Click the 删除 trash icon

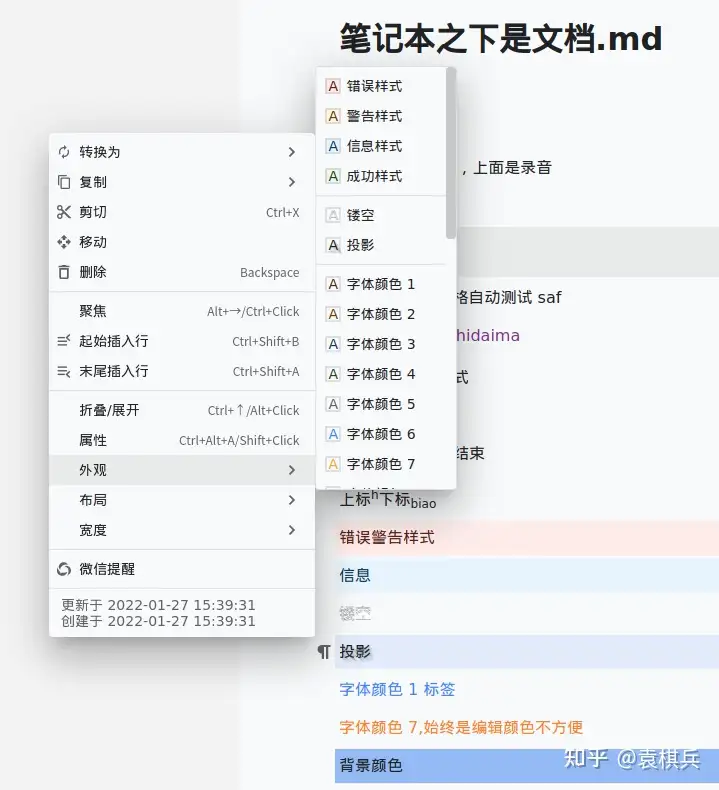(64, 272)
